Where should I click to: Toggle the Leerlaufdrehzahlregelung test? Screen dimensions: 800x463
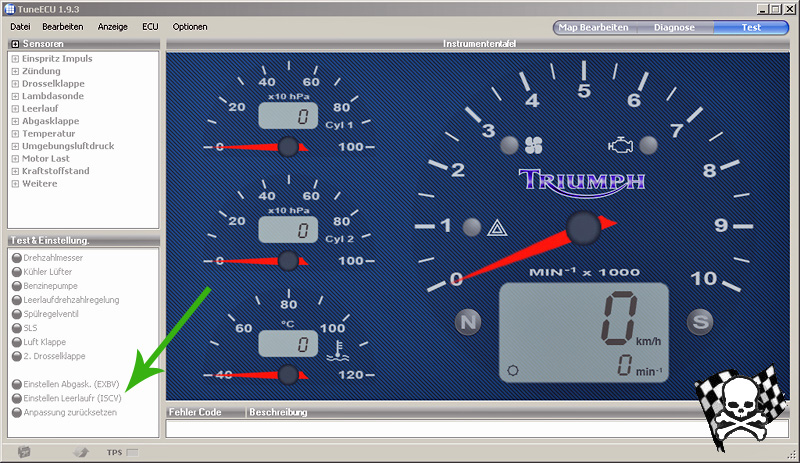17,300
